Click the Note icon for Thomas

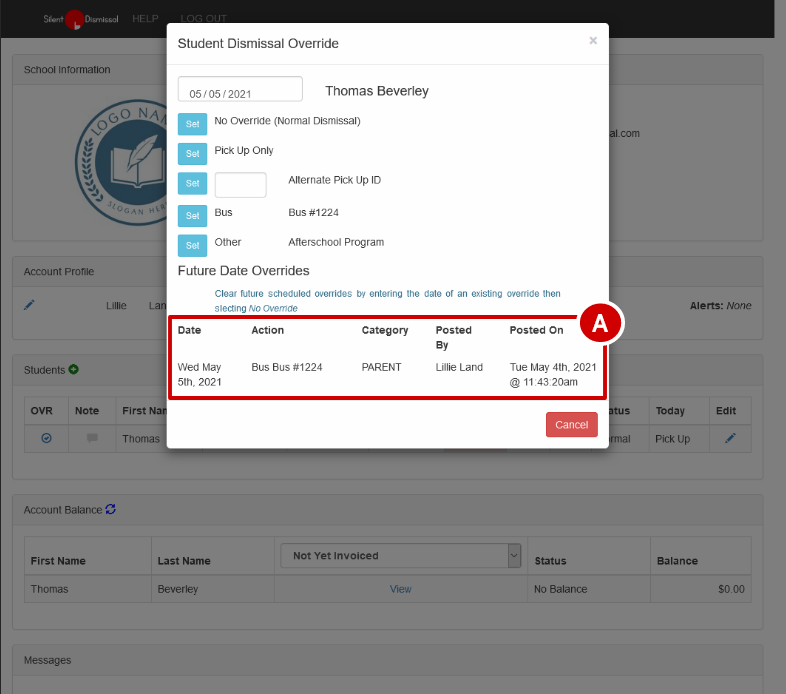tap(92, 439)
